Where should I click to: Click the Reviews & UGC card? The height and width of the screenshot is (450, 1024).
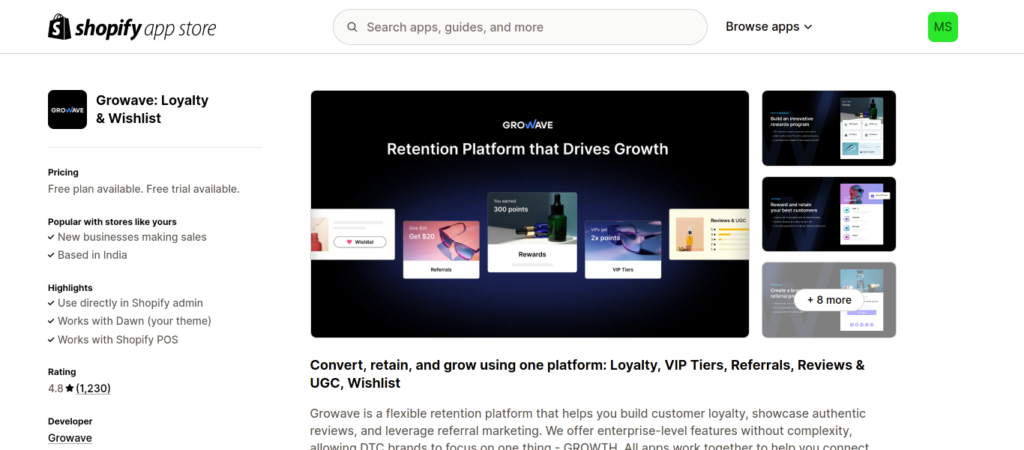pyautogui.click(x=709, y=234)
